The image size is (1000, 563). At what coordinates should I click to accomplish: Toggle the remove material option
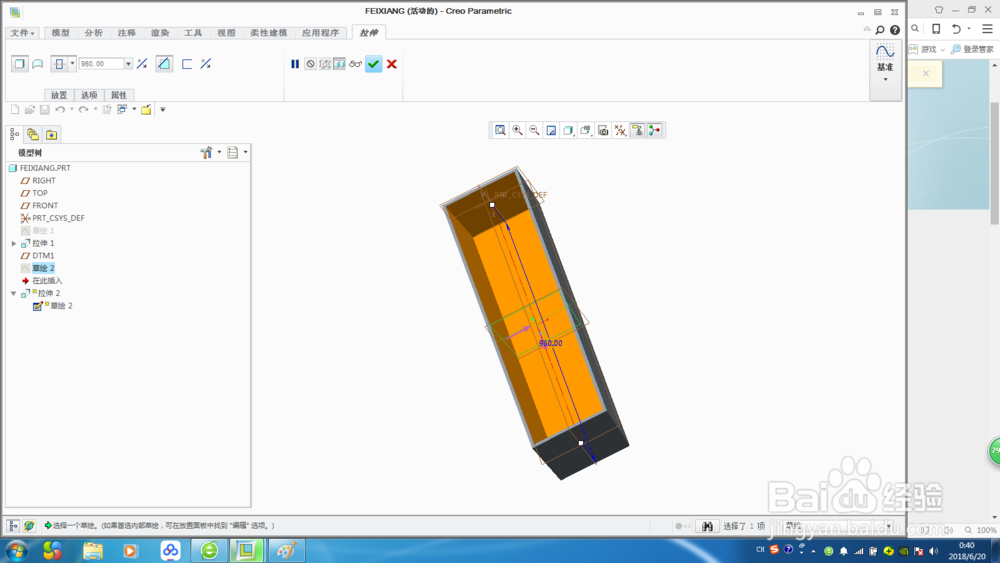click(164, 64)
